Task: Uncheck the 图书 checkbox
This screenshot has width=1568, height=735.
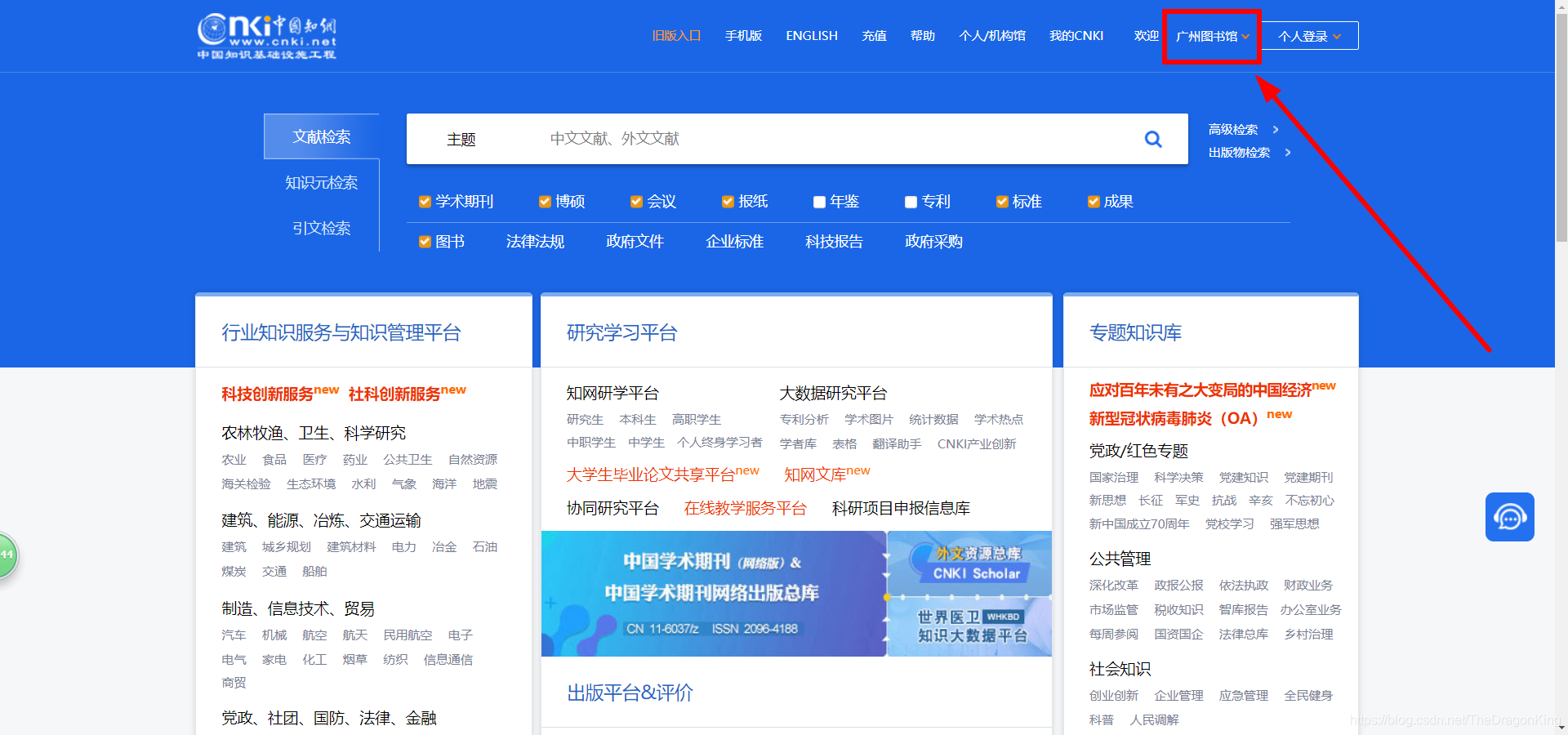Action: 425,242
